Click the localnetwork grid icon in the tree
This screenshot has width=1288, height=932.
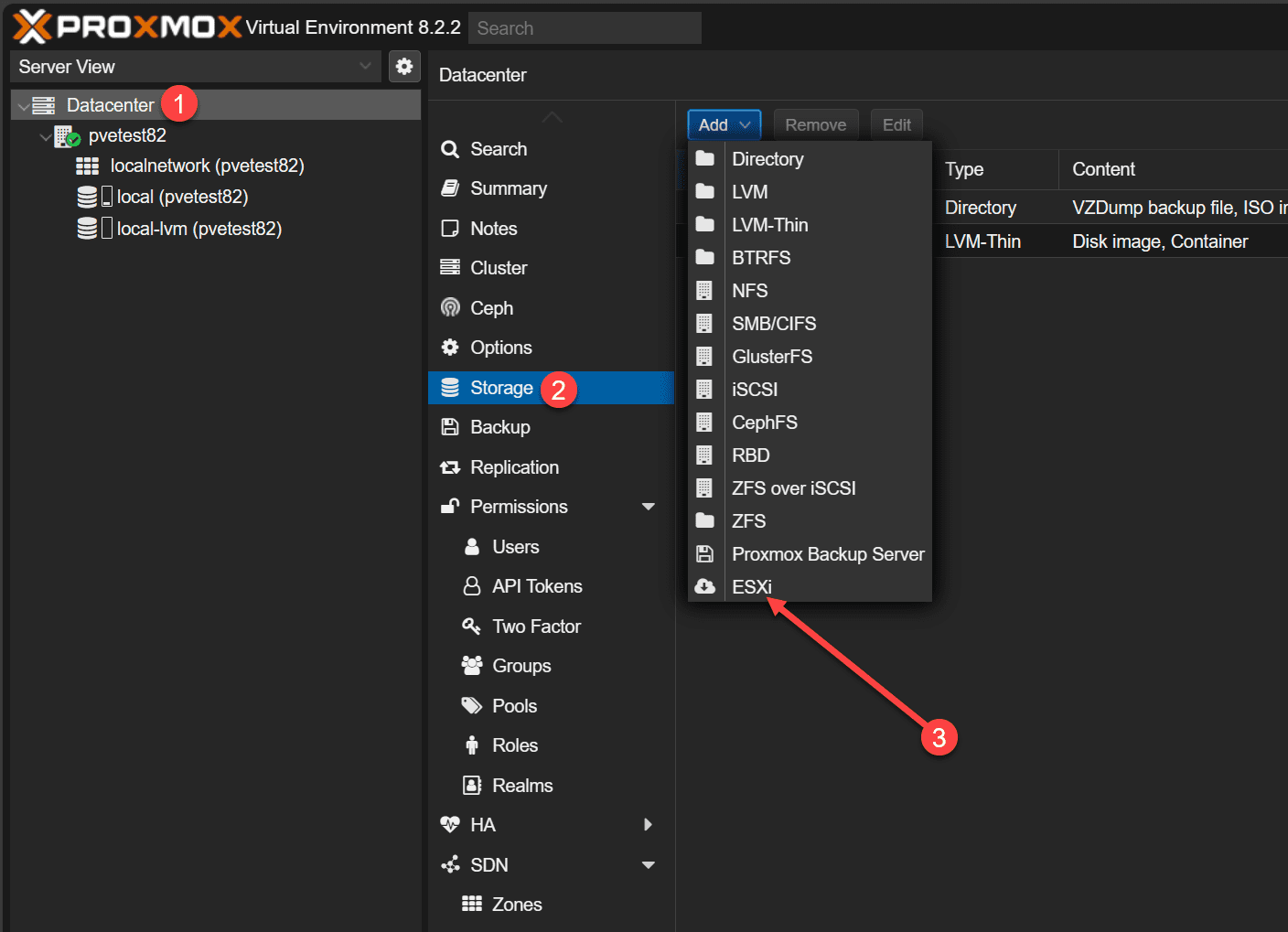[x=88, y=166]
